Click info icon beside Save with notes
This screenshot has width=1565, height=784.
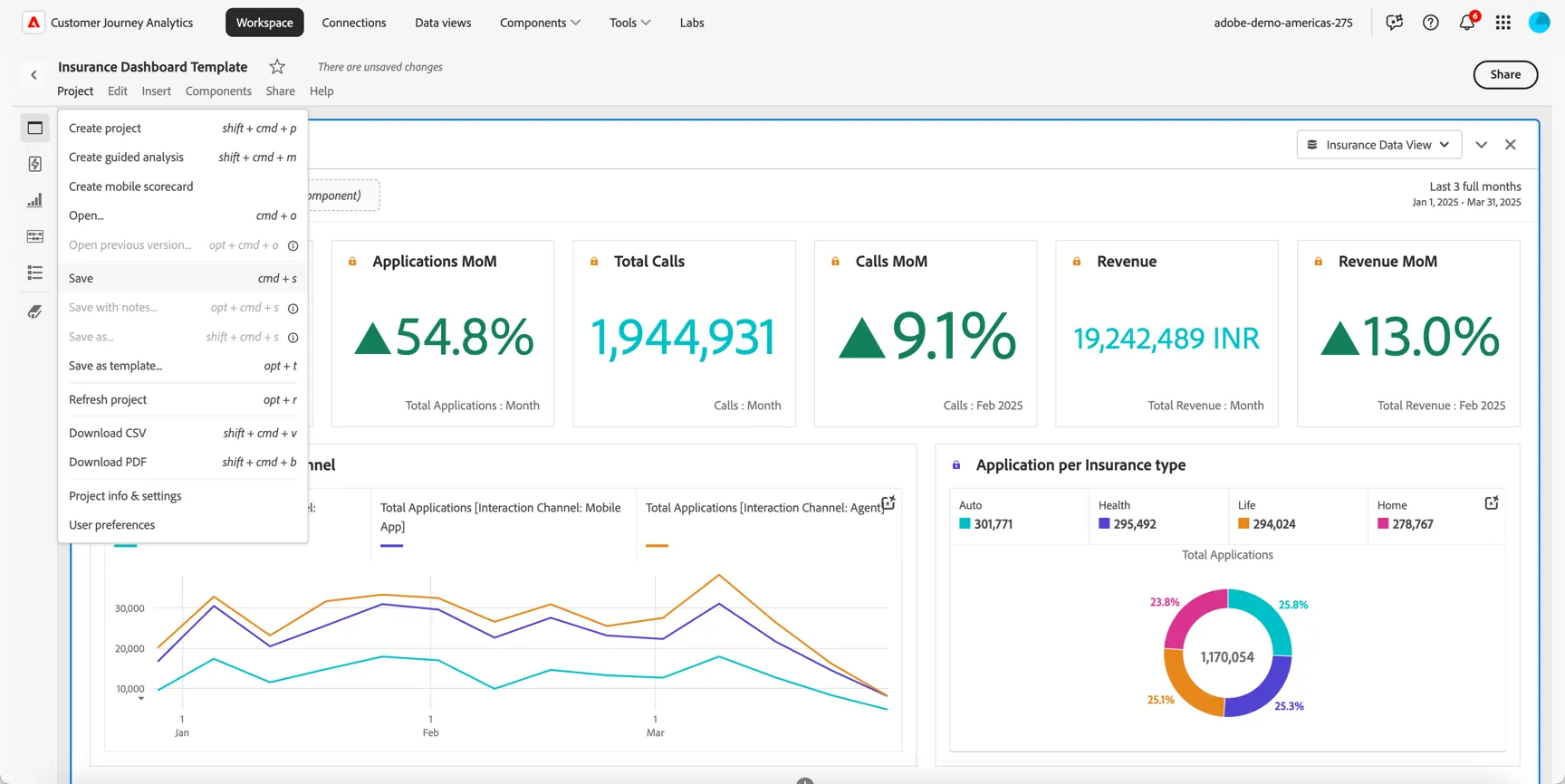point(293,308)
